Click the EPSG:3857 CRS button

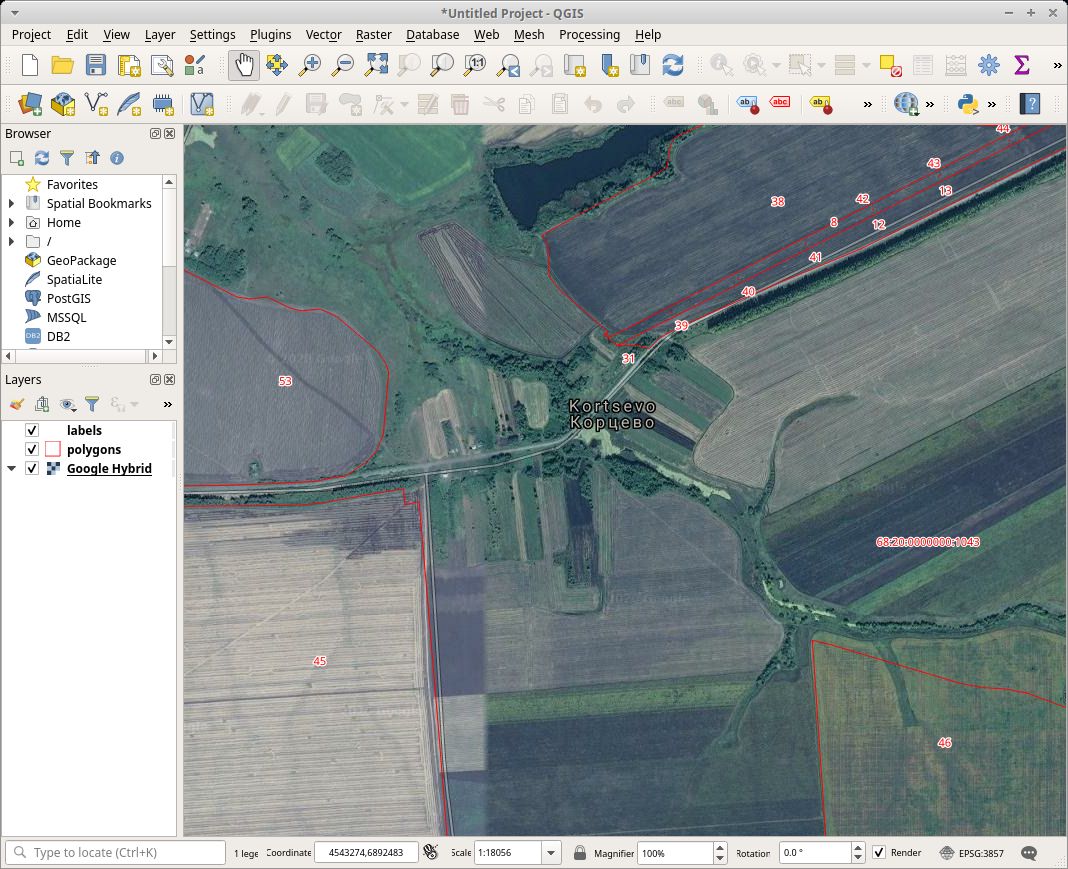(973, 853)
